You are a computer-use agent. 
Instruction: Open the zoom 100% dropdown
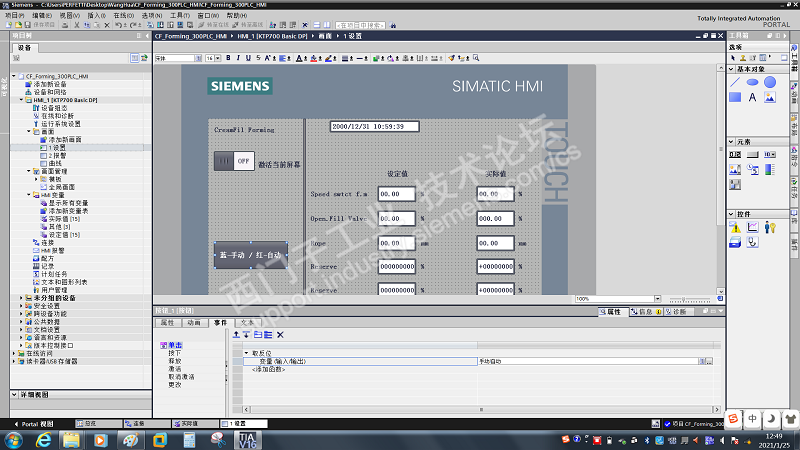click(x=657, y=299)
